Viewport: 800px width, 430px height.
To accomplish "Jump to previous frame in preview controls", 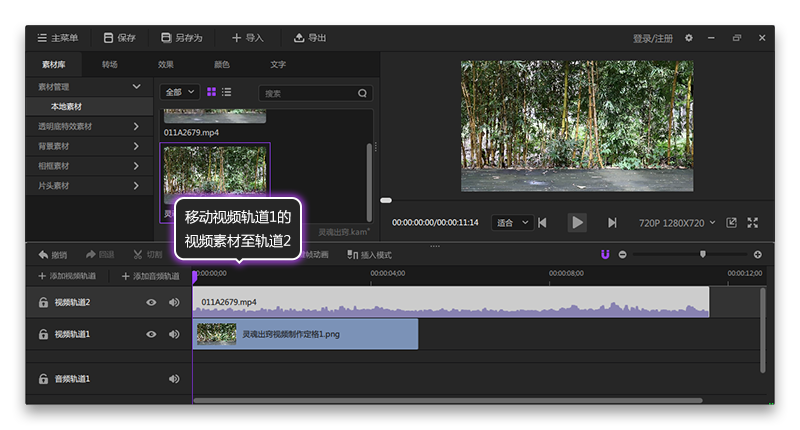I will click(542, 222).
